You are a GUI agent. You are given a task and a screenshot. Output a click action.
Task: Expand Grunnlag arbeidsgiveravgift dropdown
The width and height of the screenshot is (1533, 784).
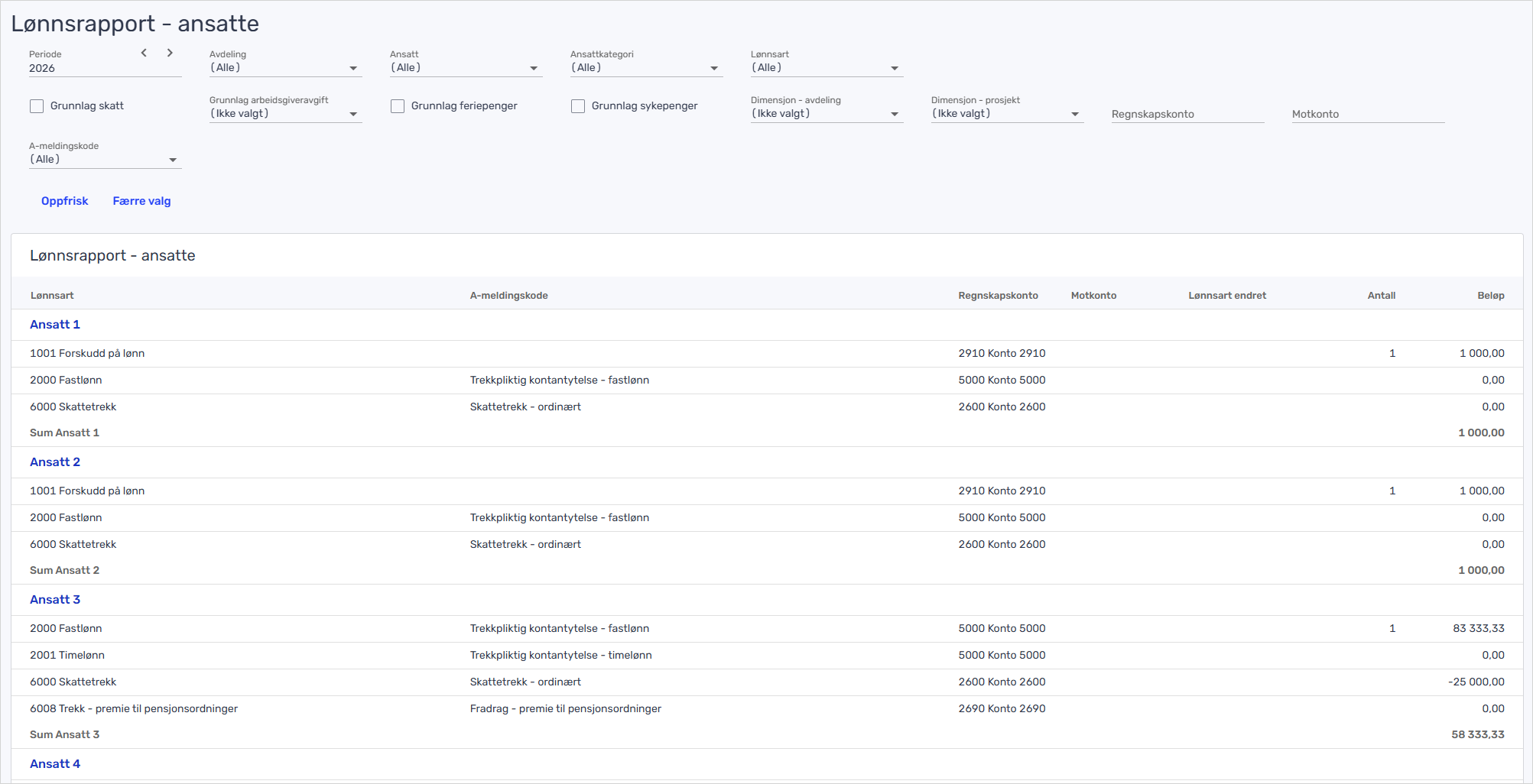coord(284,114)
